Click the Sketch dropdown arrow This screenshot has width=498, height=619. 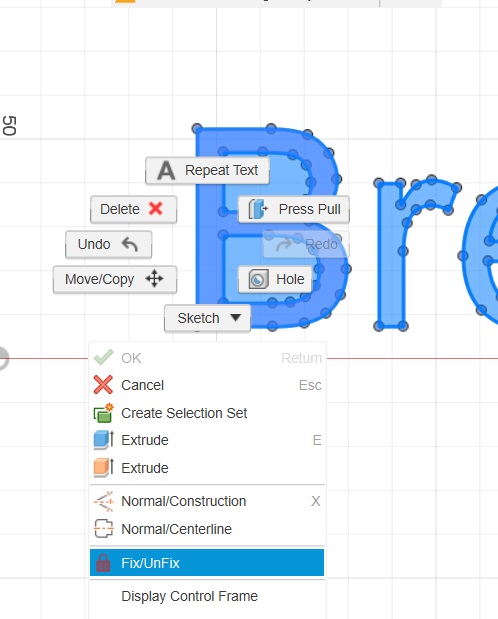pos(235,317)
